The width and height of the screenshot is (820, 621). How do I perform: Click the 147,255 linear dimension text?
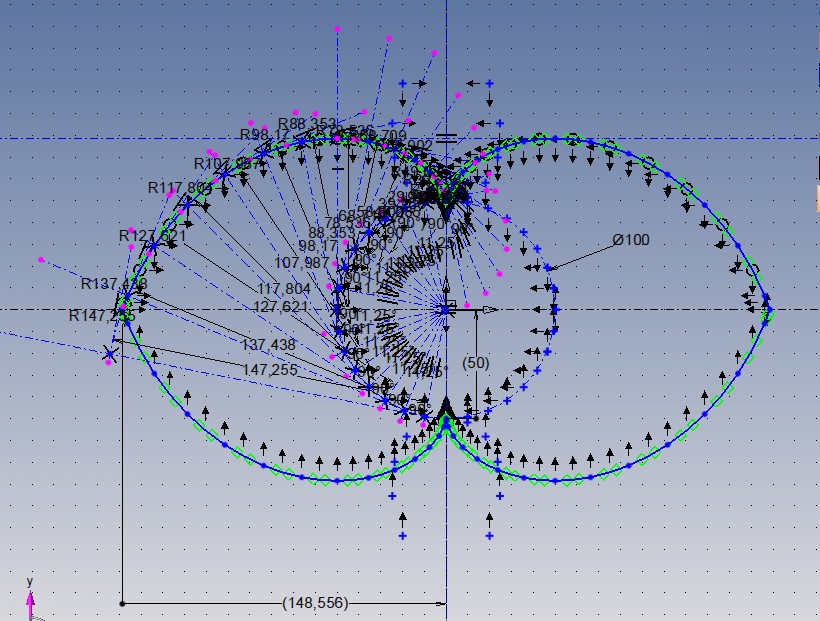tap(270, 369)
